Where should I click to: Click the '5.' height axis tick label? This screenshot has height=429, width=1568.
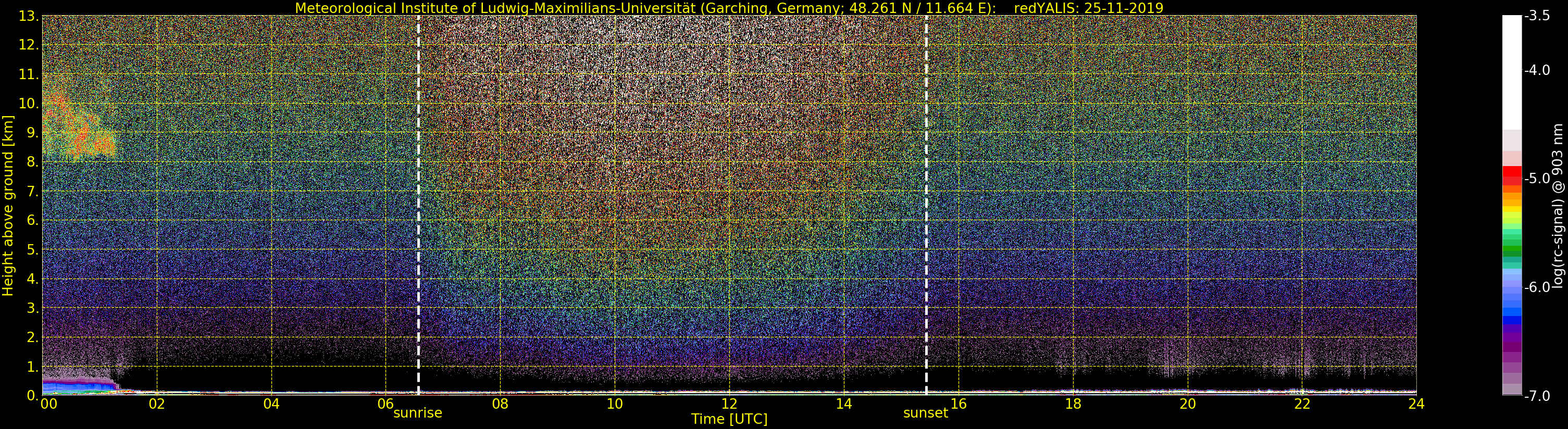33,249
